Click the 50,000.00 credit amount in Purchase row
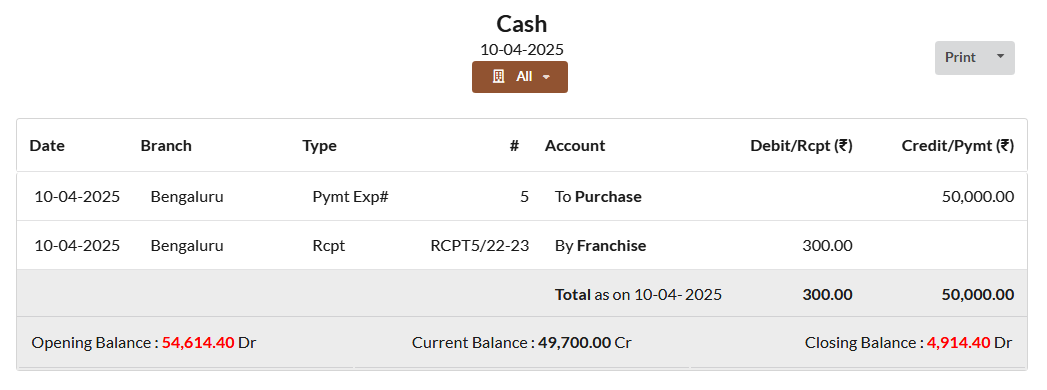 click(x=978, y=197)
